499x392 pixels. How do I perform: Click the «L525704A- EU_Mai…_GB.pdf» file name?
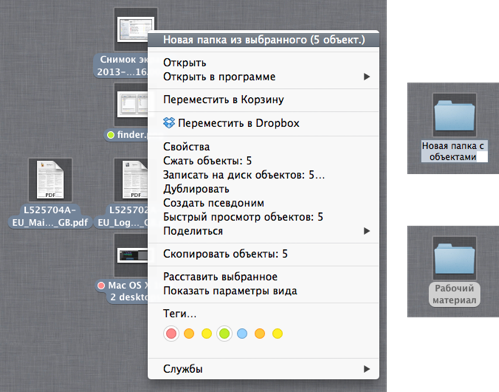(50, 216)
